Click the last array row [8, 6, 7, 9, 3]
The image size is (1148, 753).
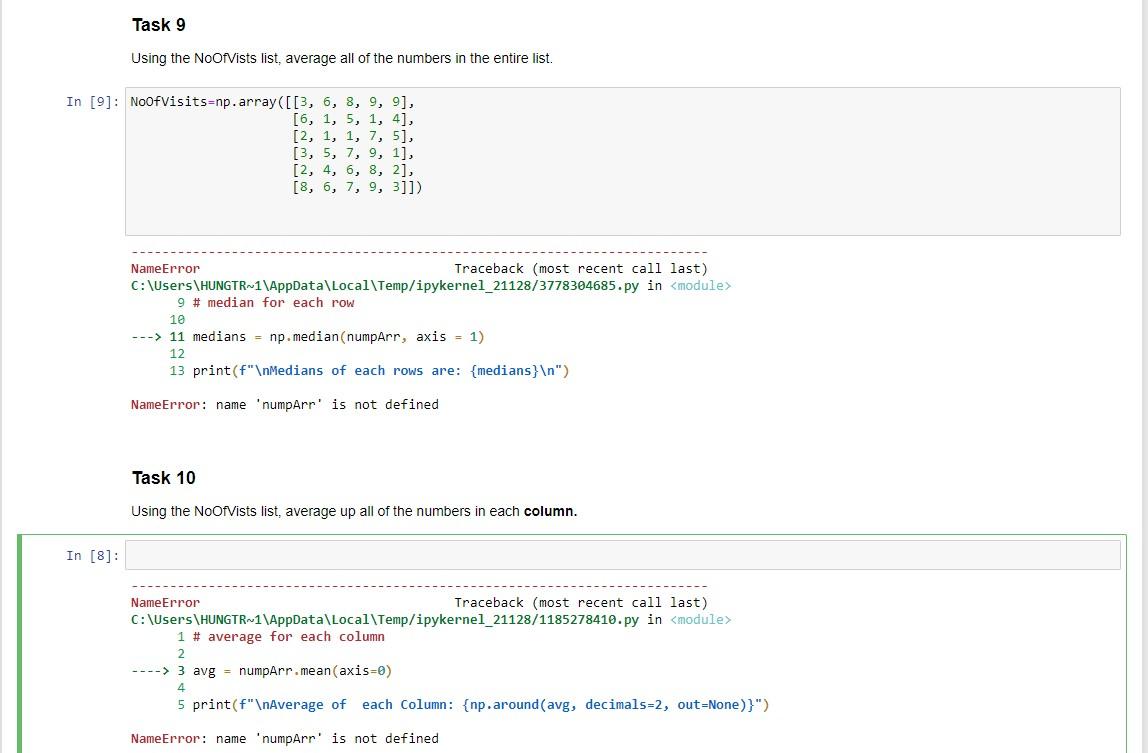pyautogui.click(x=357, y=187)
